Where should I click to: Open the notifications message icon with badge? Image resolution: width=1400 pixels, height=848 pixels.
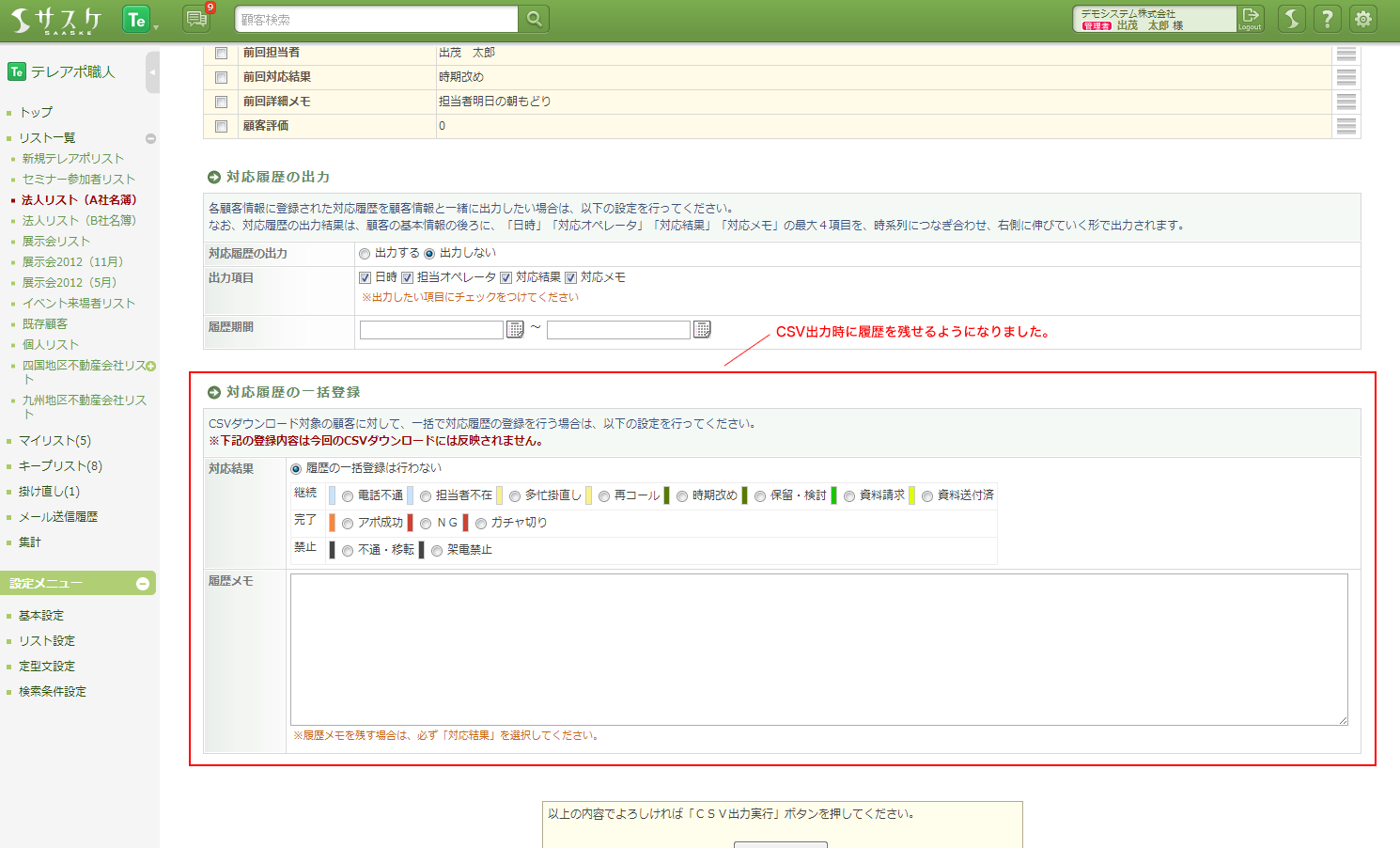[196, 19]
